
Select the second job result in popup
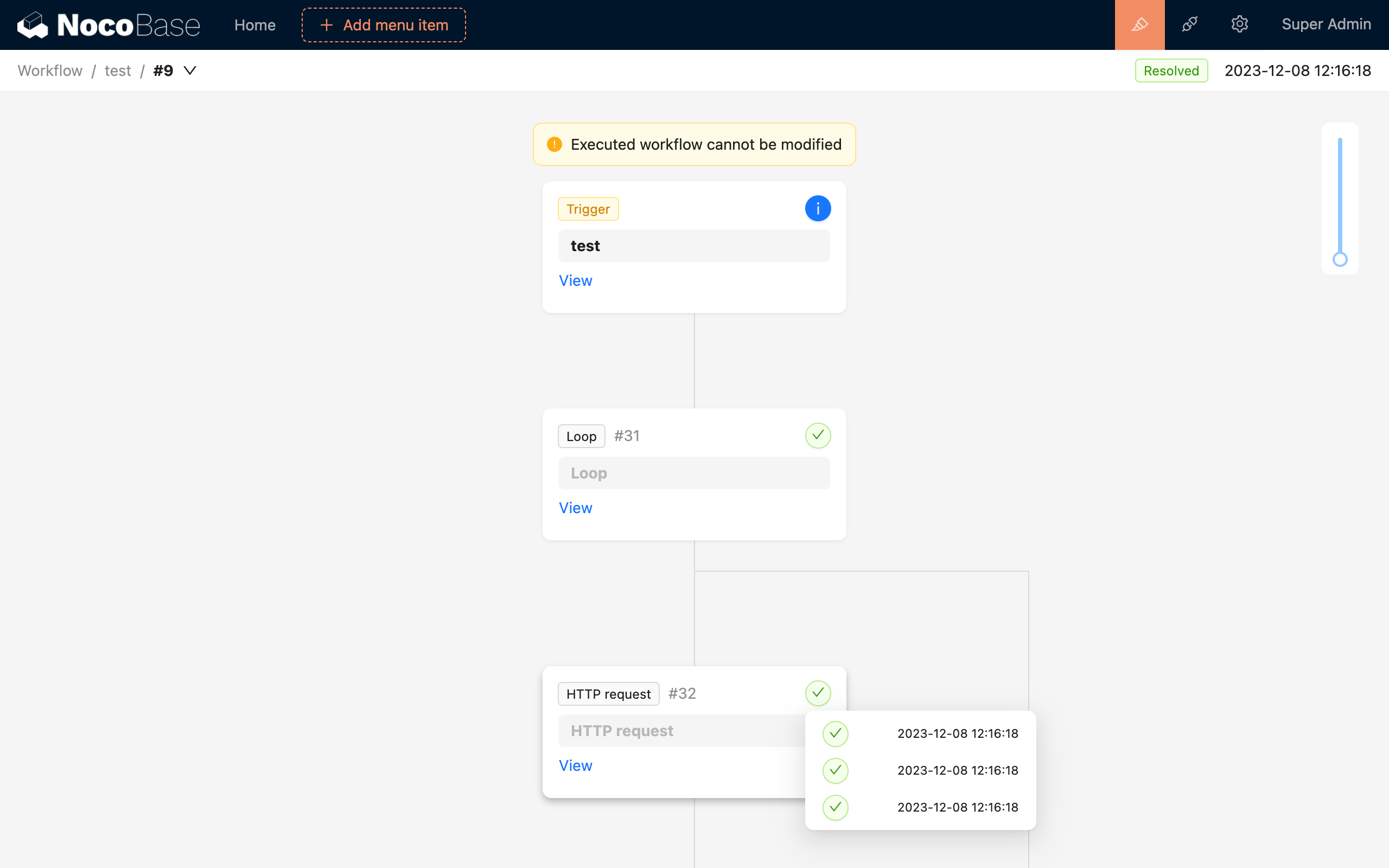point(920,770)
